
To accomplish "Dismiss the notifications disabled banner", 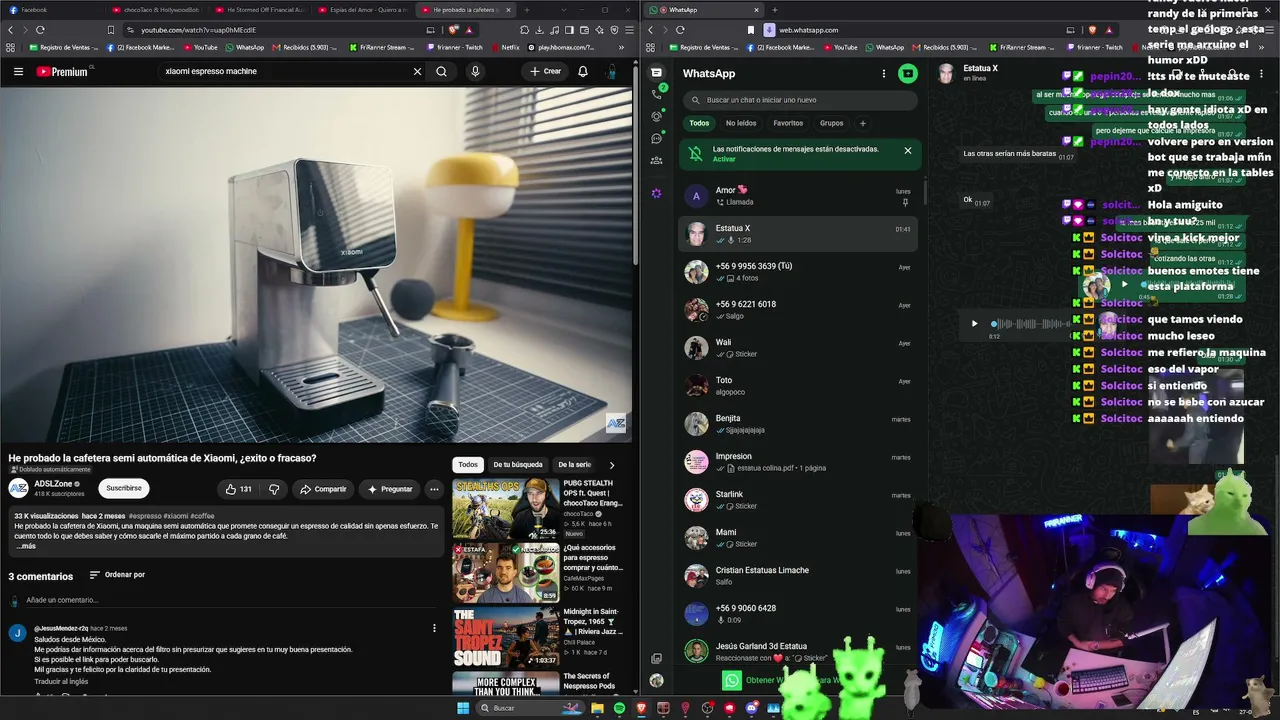I will (x=908, y=150).
